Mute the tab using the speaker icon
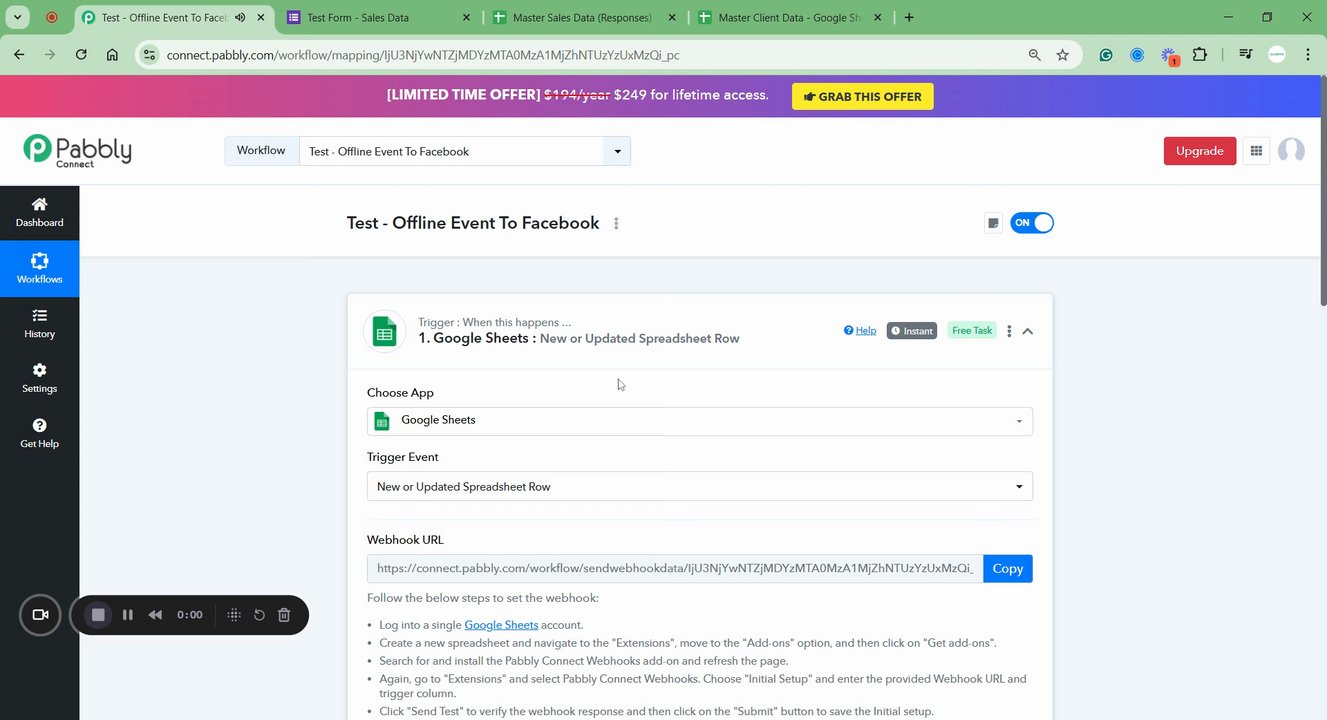This screenshot has width=1327, height=720. tap(240, 17)
